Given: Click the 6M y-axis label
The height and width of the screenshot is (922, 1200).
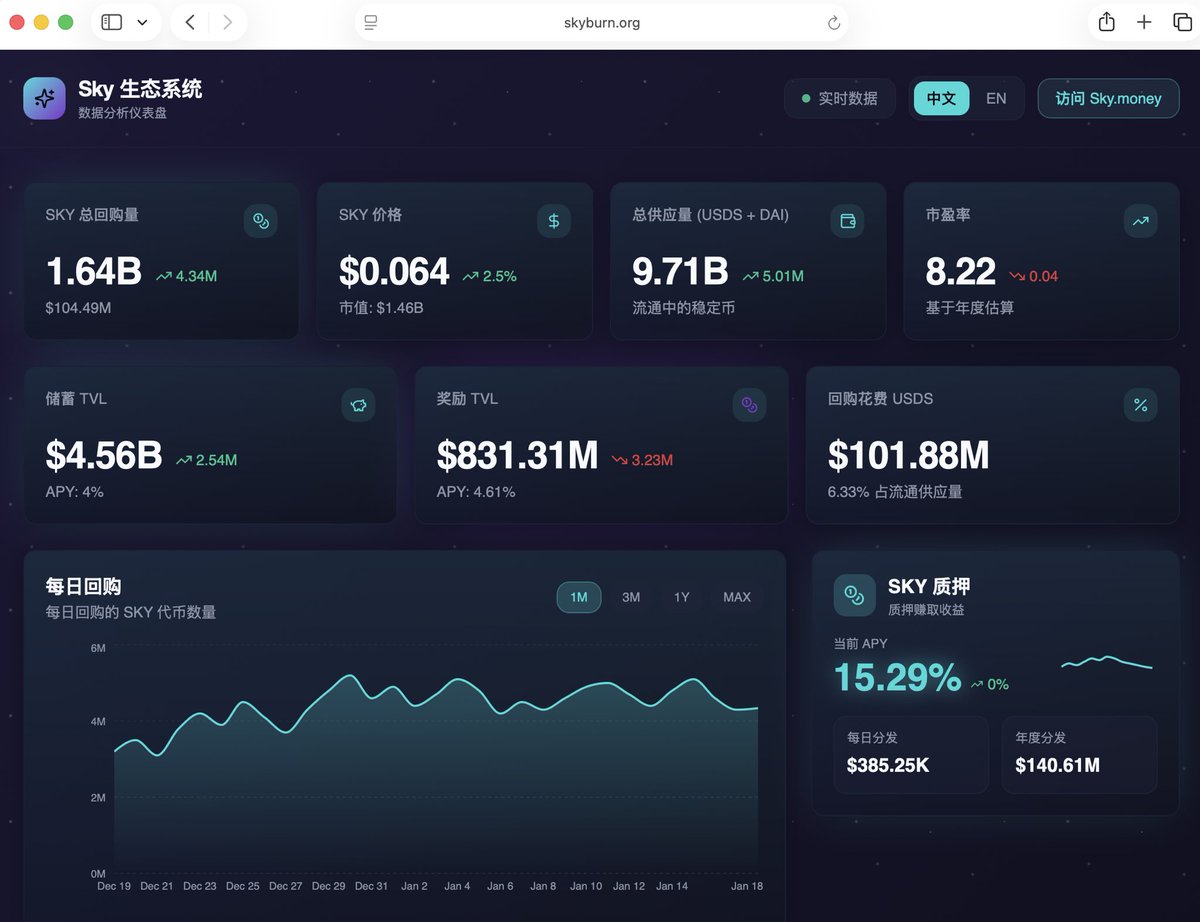Looking at the screenshot, I should 98,648.
